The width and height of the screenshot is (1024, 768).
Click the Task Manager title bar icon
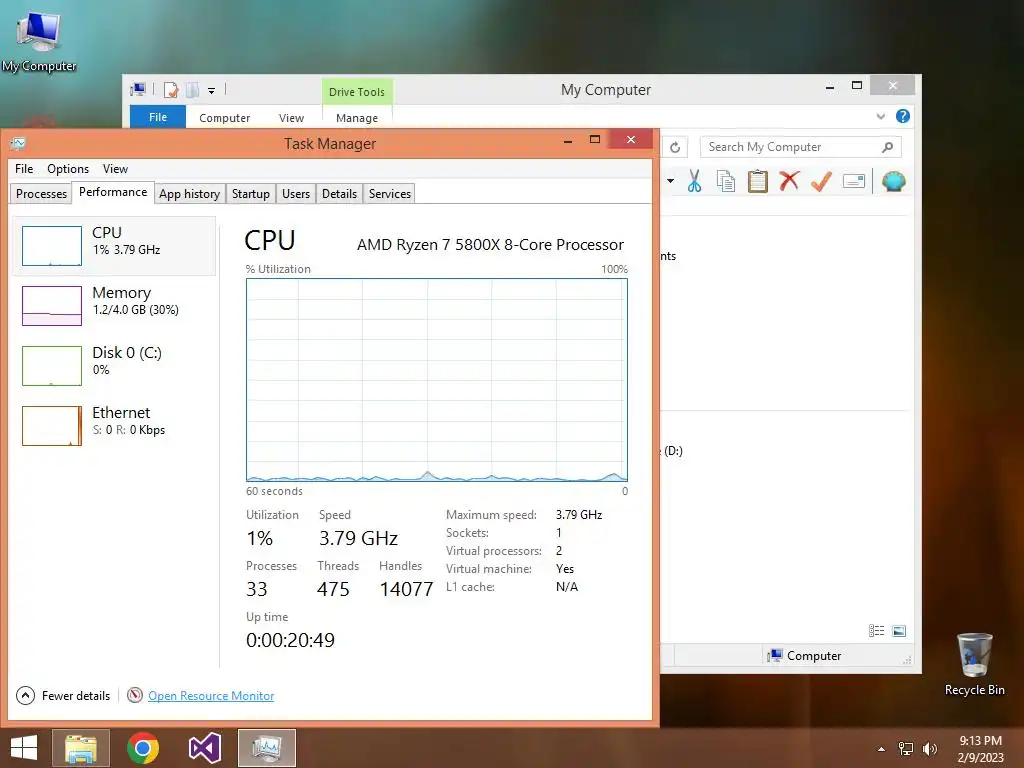pyautogui.click(x=18, y=143)
